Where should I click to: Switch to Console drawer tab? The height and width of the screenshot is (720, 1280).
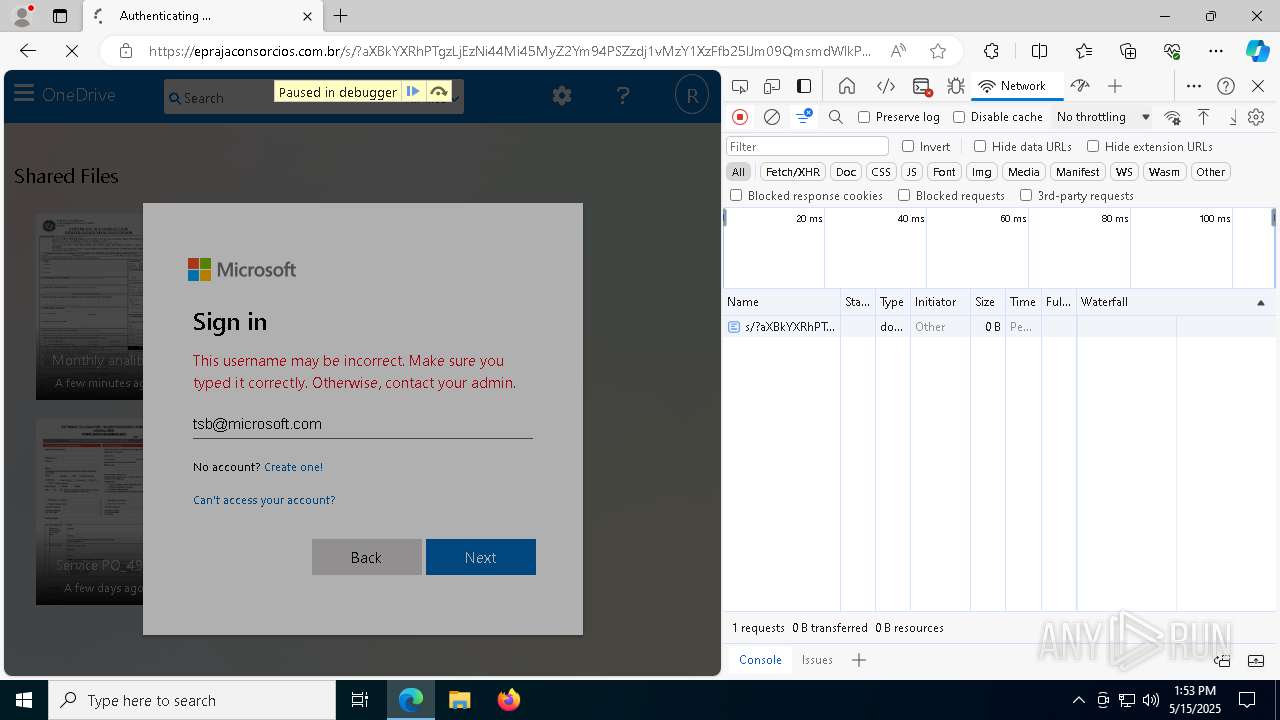[760, 660]
